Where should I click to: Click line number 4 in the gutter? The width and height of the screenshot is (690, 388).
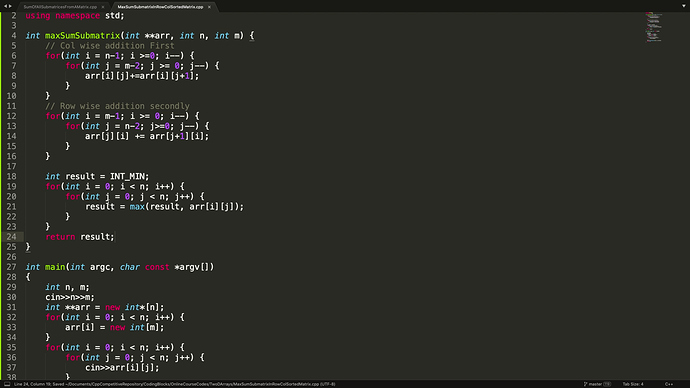coord(14,36)
